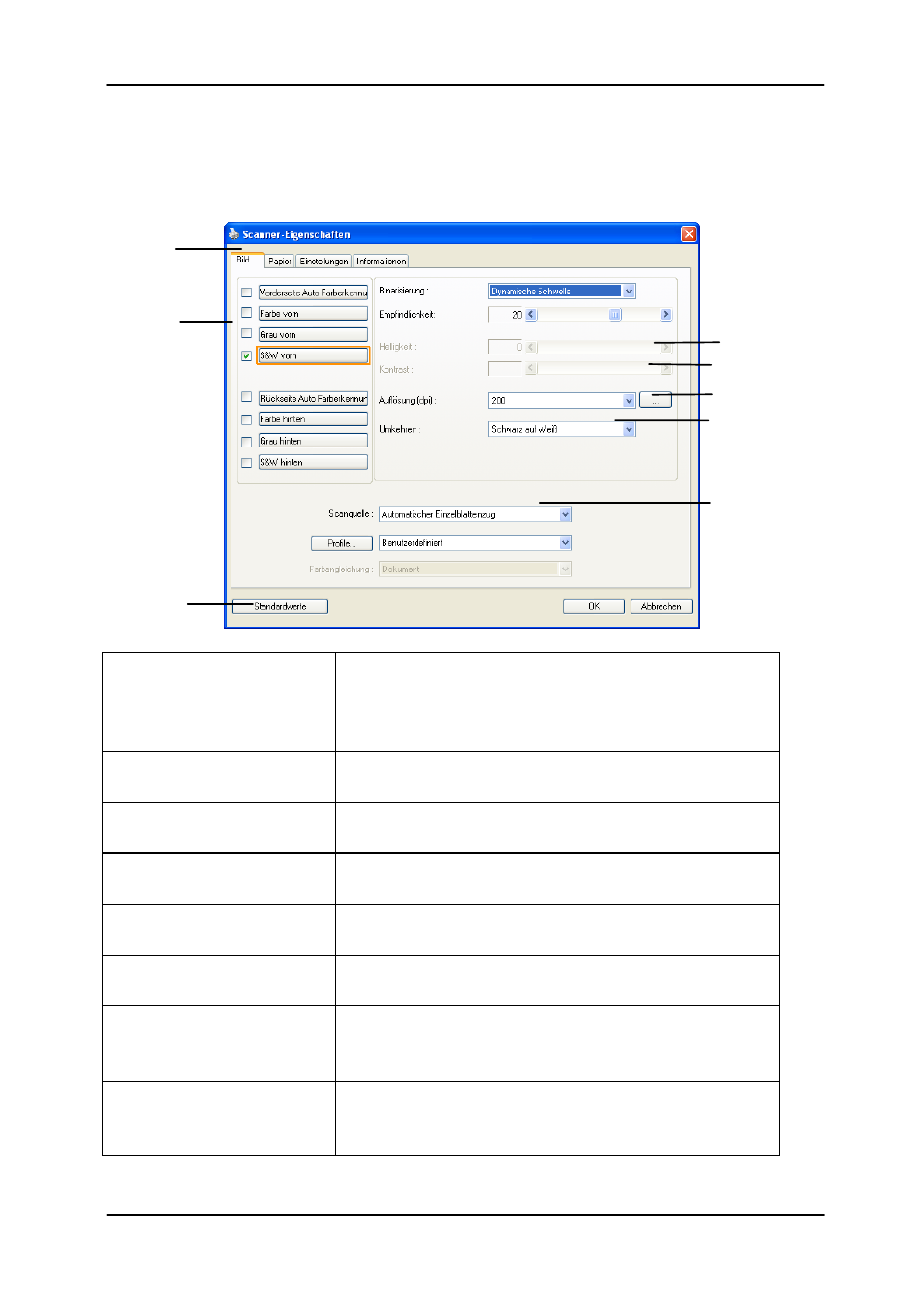Click the Empfindlichkeit slider left arrow
This screenshot has width=924, height=1294.
pos(531,315)
